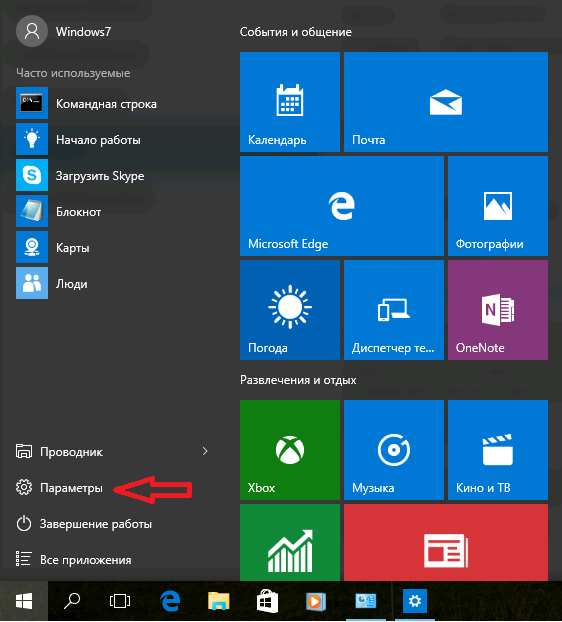Open the Почта tile
Viewport: 562px width, 622px height.
coord(446,102)
